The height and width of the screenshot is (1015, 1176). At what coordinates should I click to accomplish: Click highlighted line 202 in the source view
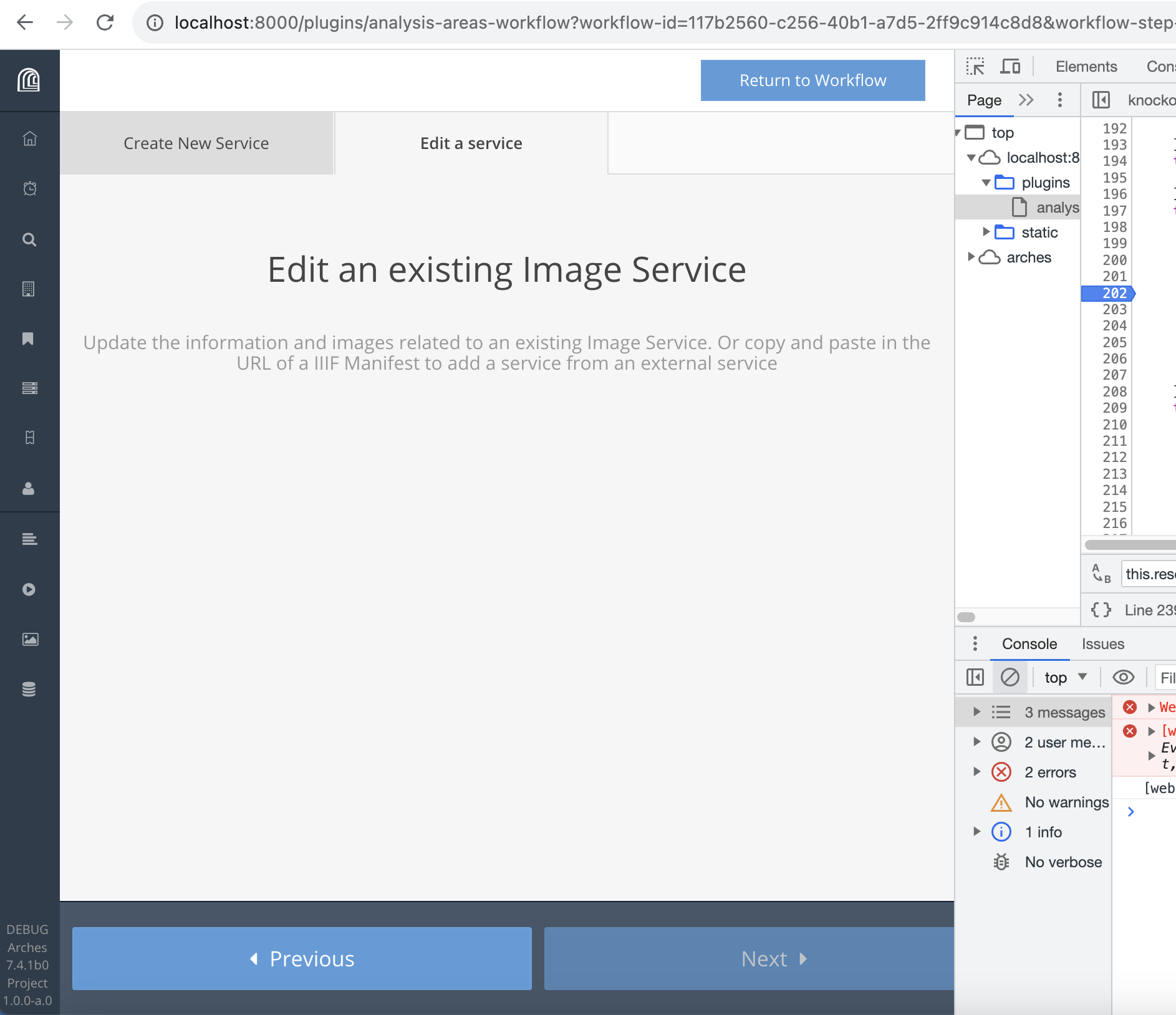pos(1115,293)
